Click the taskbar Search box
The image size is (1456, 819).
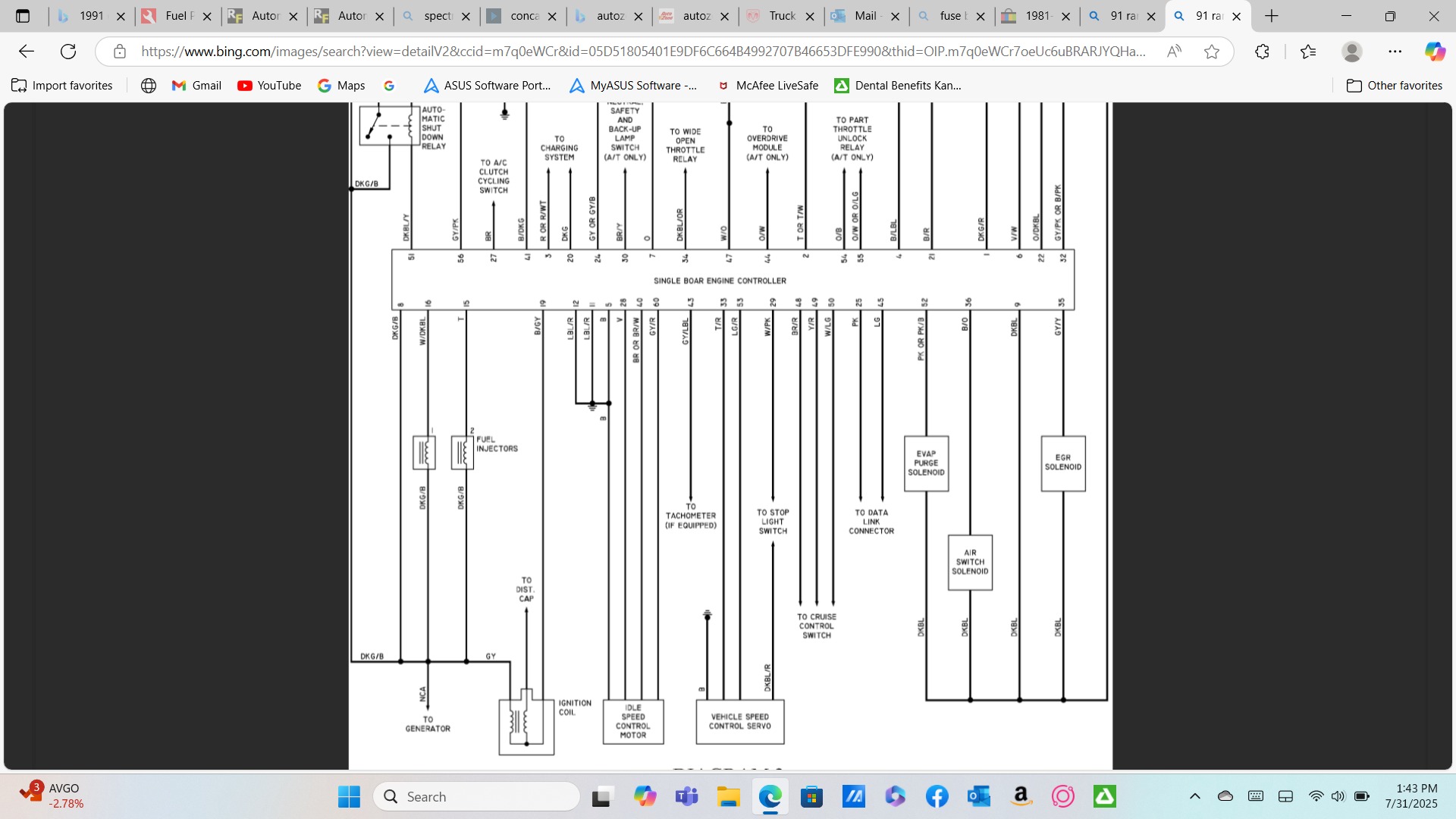pos(476,796)
